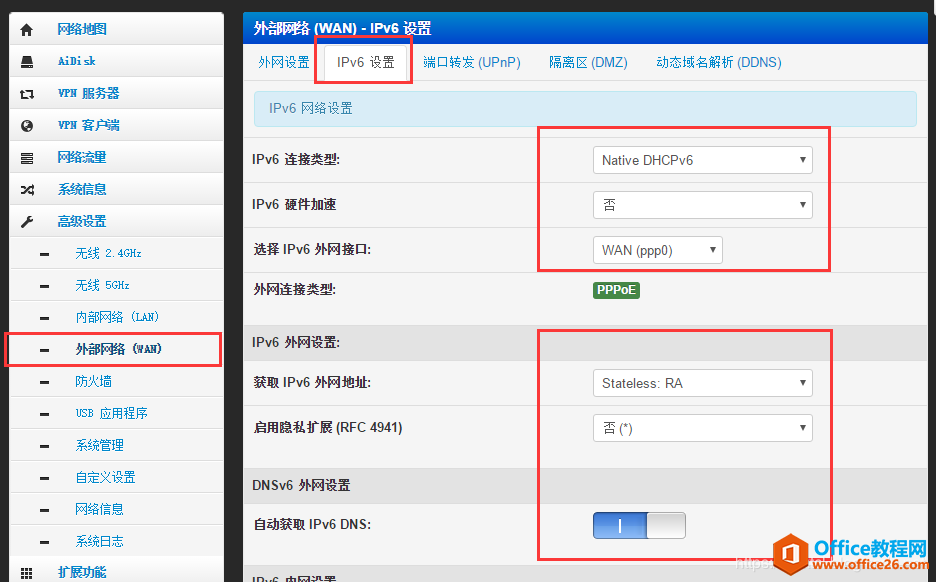
Task: Click the 网络流量 list icon
Action: tap(27, 158)
